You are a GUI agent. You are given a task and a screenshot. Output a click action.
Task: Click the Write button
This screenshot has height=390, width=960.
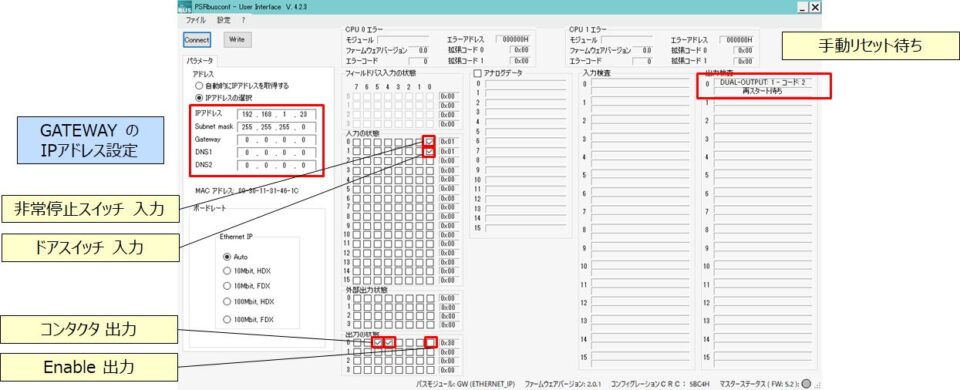pos(237,39)
